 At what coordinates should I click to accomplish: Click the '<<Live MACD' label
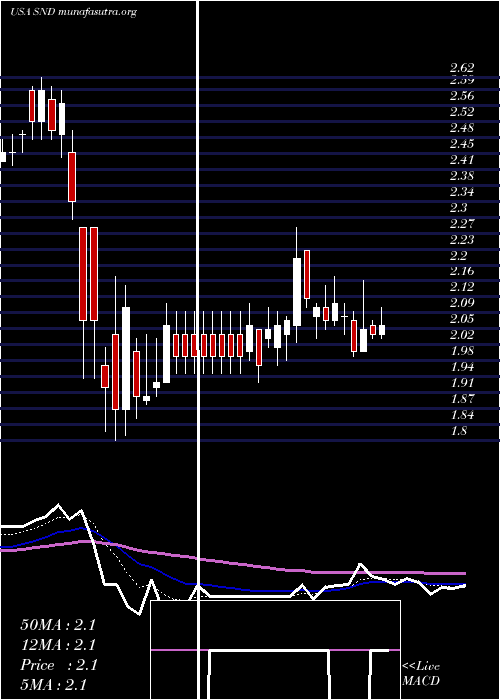(421, 674)
